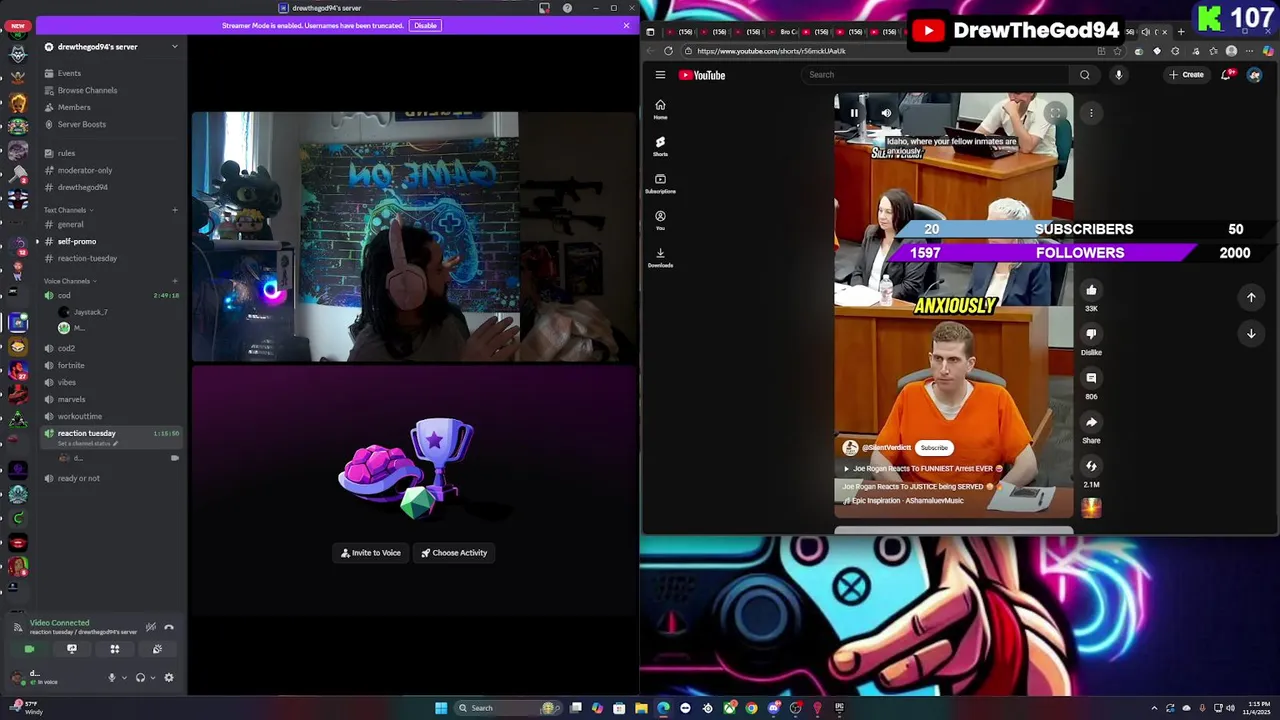
Task: Share the YouTube Short
Action: (x=1091, y=422)
